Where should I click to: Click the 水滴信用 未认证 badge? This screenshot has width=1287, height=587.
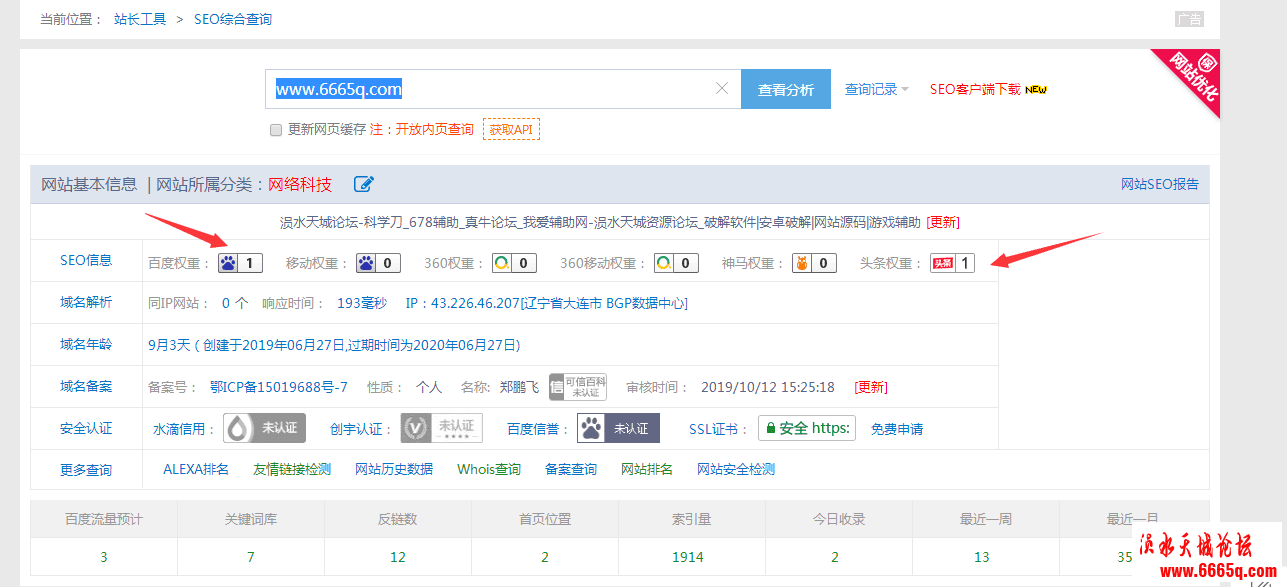[x=264, y=428]
